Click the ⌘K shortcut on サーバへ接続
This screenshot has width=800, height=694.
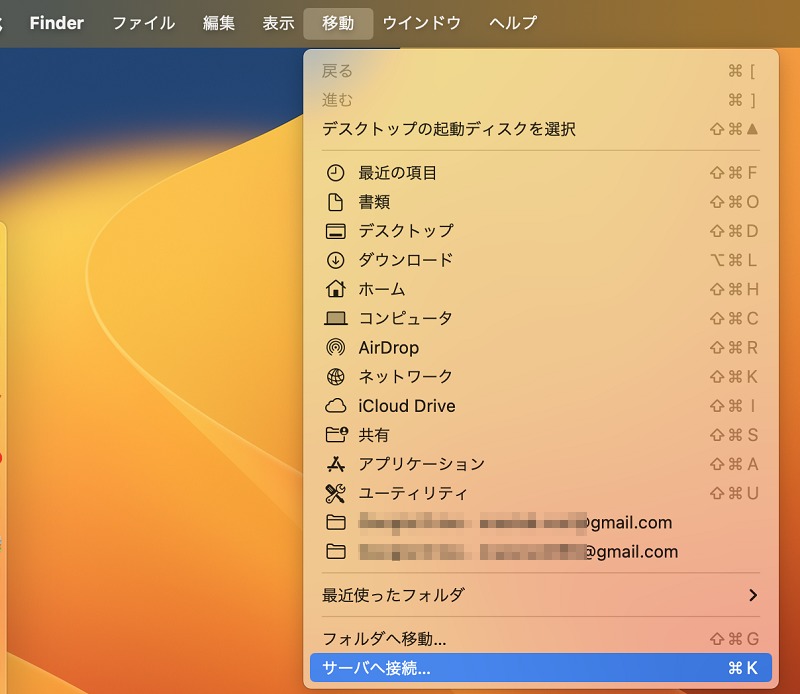(x=743, y=668)
